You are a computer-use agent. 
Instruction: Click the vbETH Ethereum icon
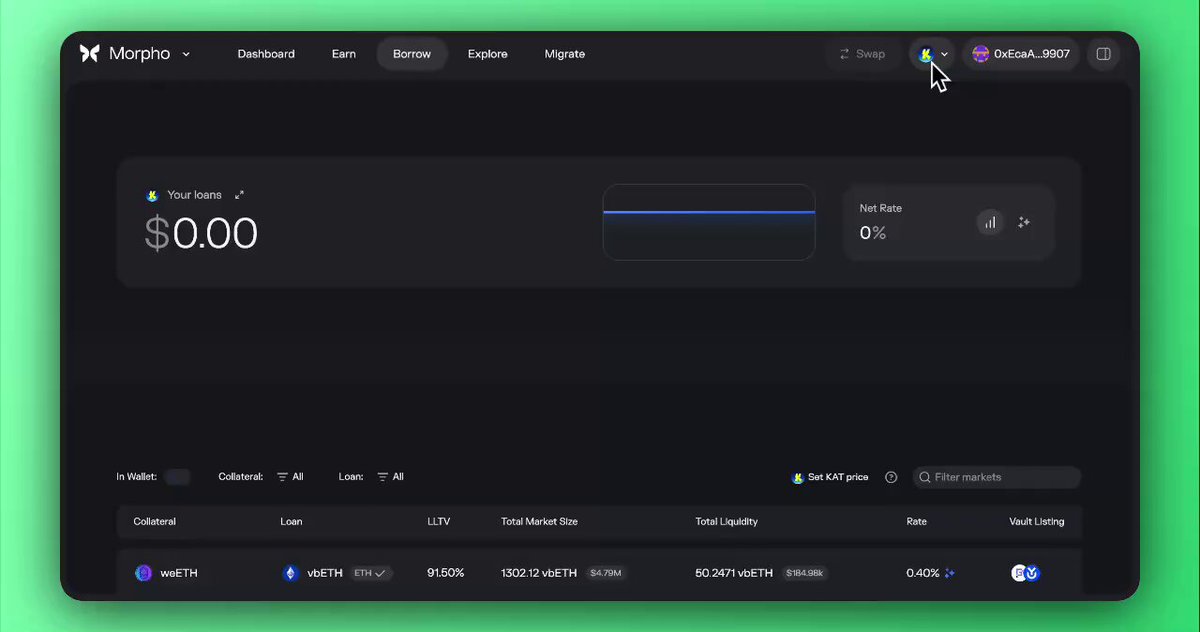click(291, 573)
